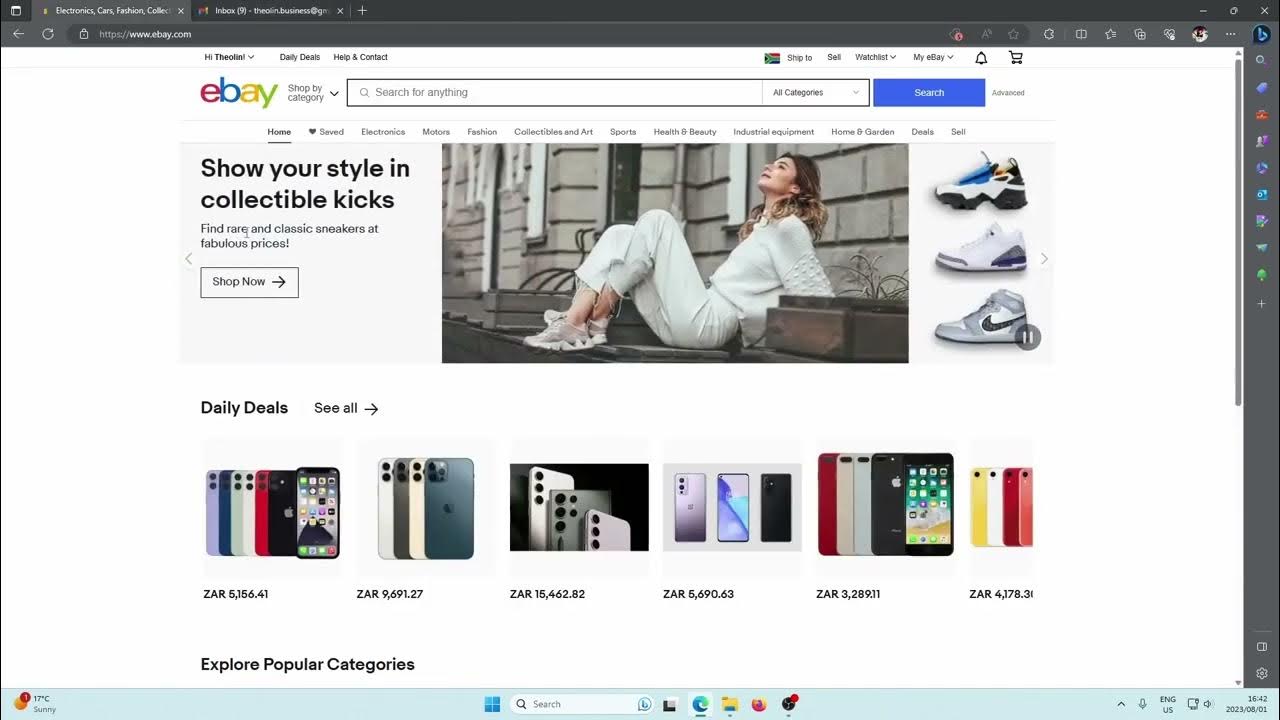1280x720 pixels.
Task: Open Sports category menu
Action: (623, 132)
